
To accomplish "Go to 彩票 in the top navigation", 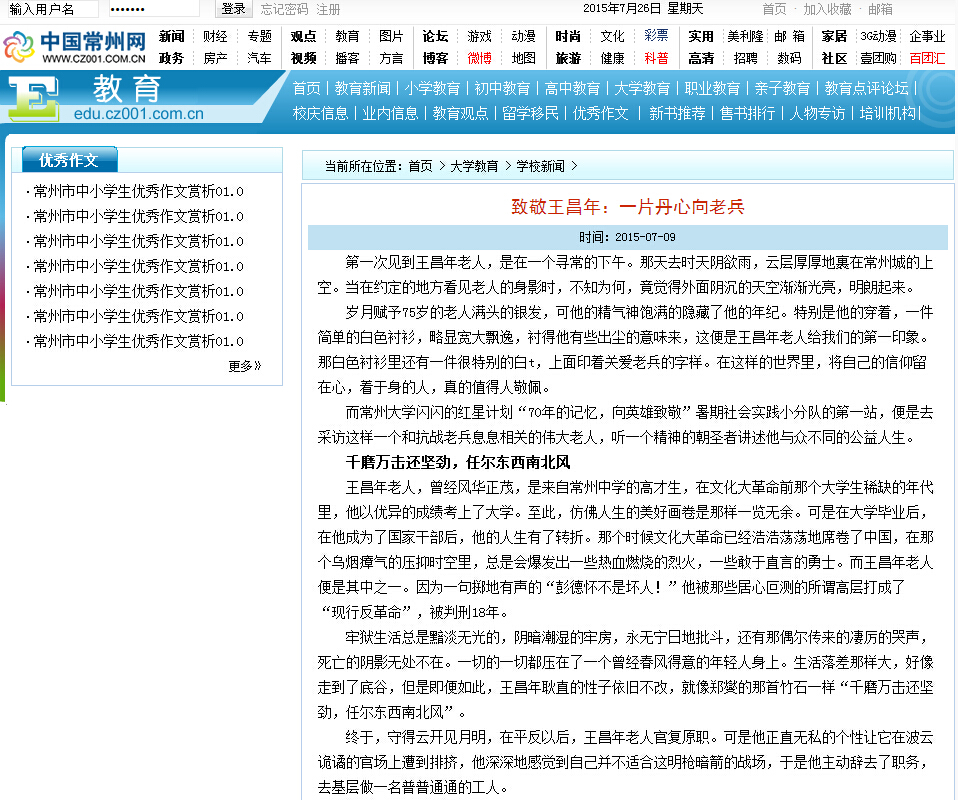I will (x=656, y=36).
